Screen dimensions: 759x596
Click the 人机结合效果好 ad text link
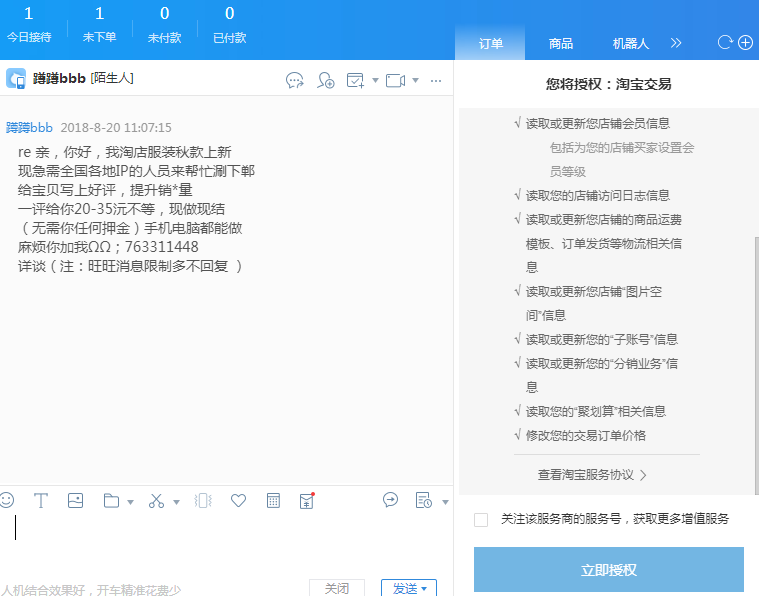tap(91, 590)
